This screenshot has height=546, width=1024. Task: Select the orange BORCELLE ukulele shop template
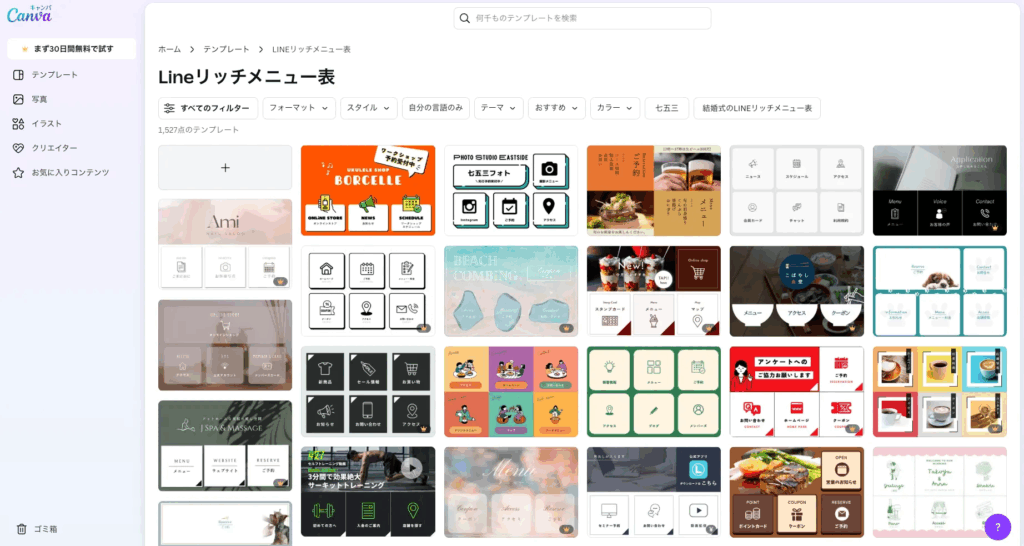click(x=368, y=190)
